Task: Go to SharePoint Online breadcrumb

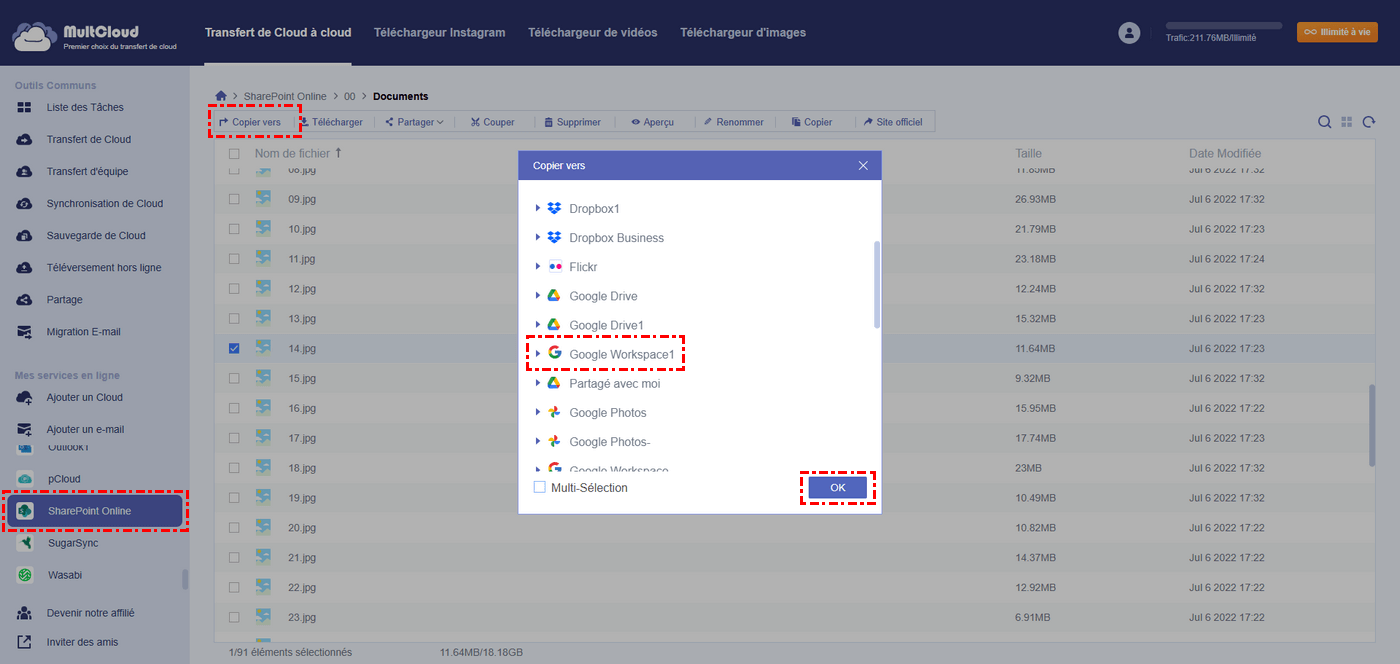Action: (285, 96)
